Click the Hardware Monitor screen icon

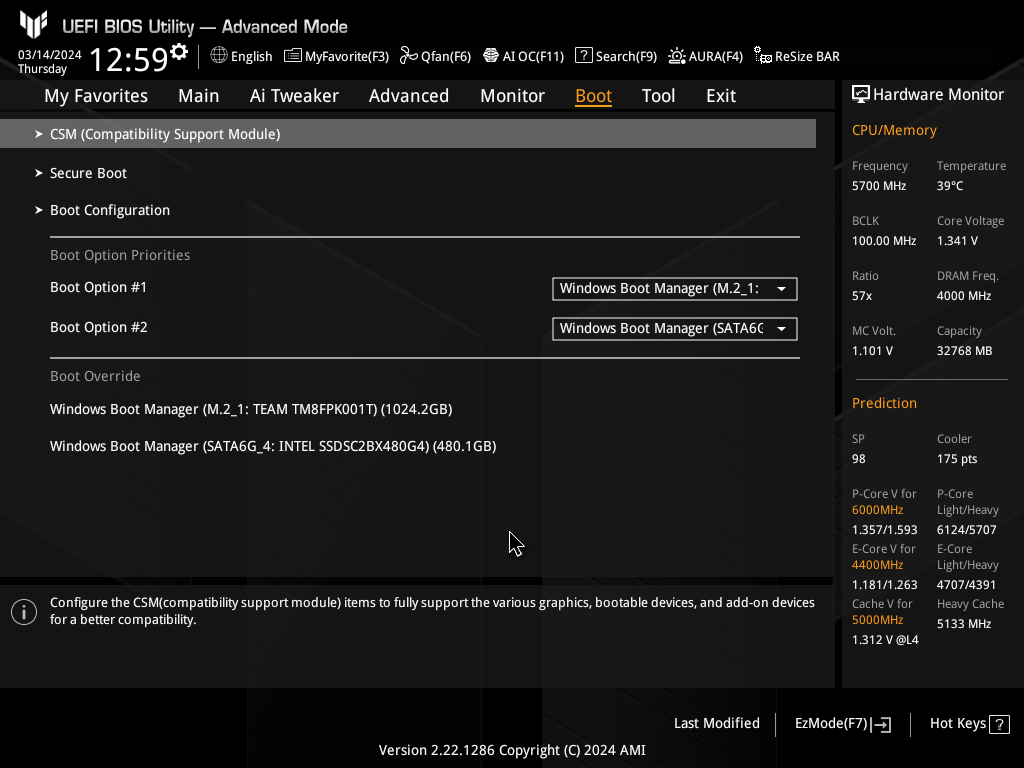861,95
